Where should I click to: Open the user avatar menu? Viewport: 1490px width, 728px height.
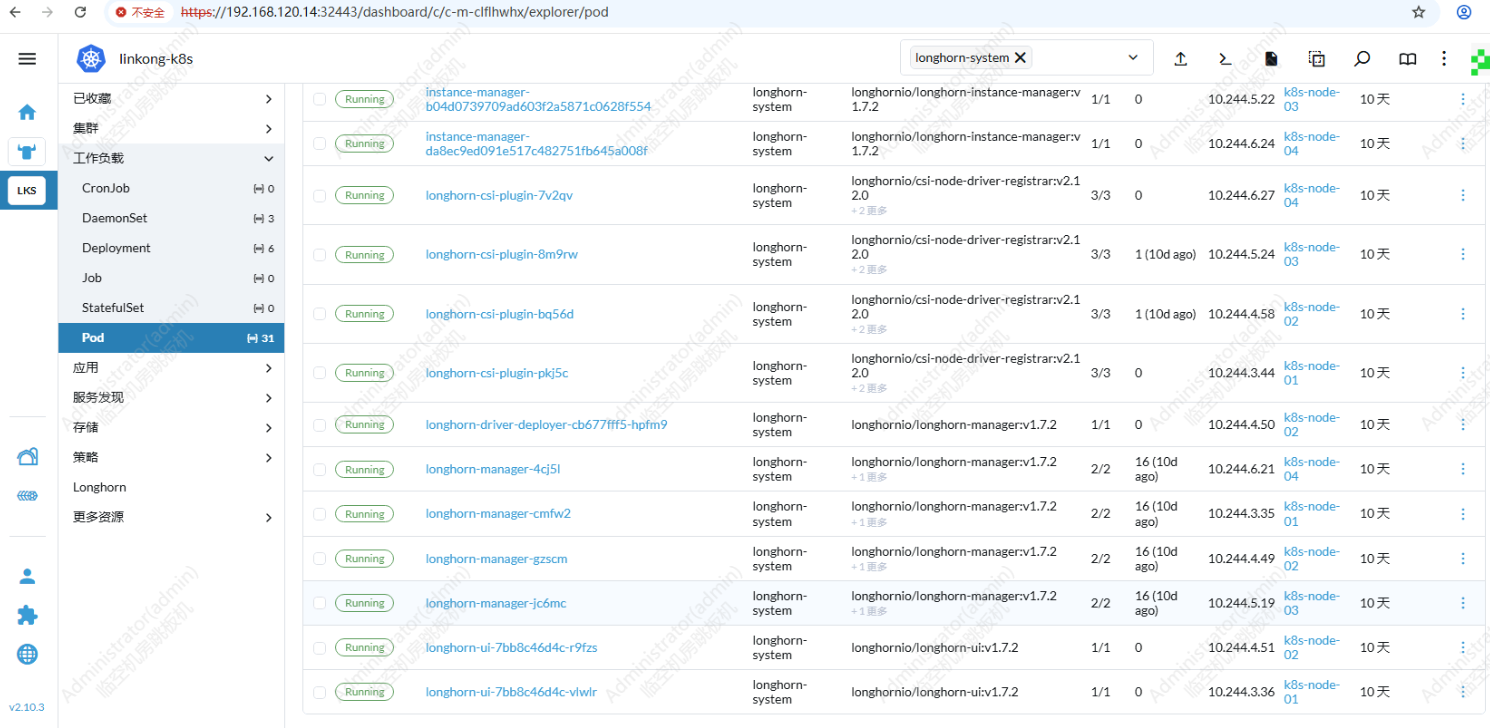tap(1480, 62)
